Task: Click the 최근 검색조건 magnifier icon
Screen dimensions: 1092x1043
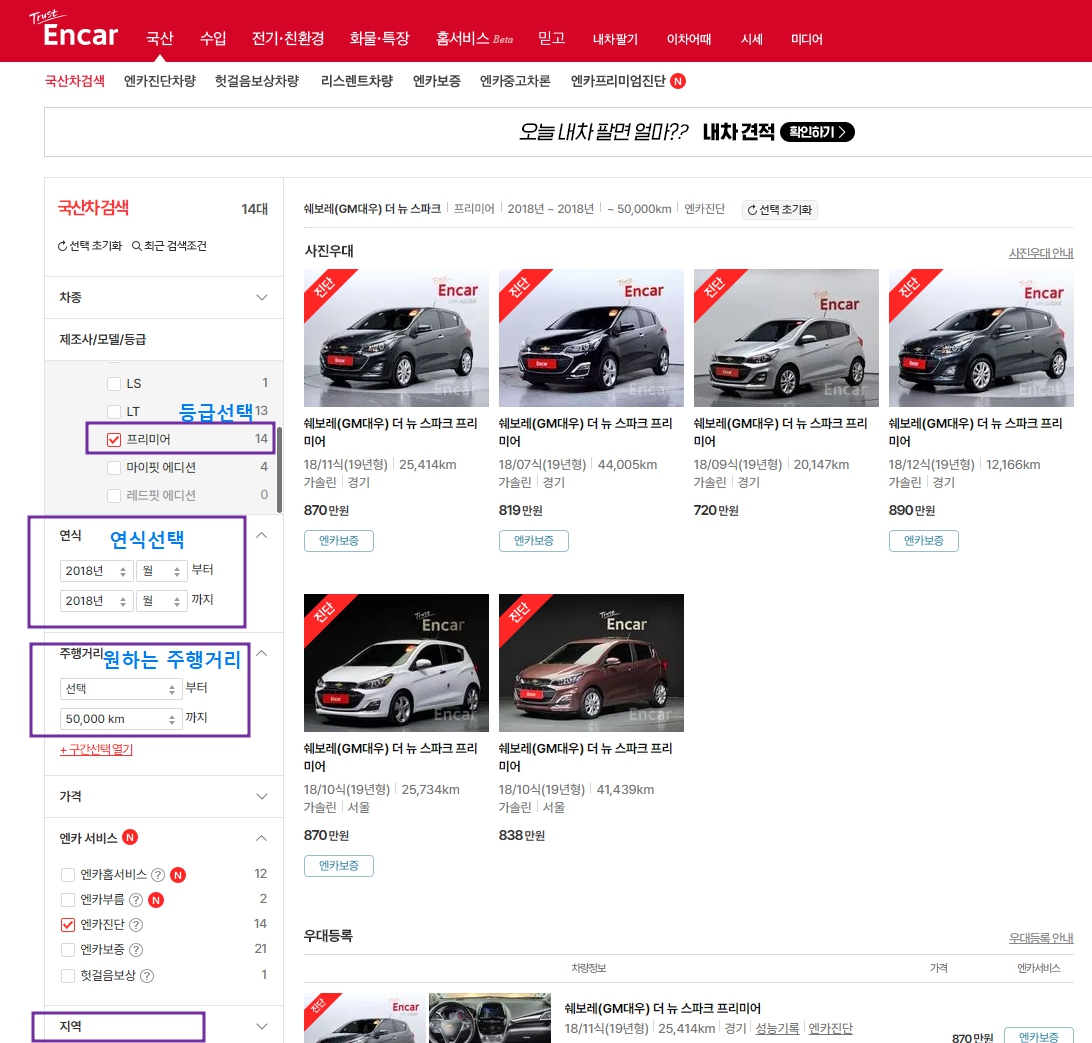Action: click(136, 246)
